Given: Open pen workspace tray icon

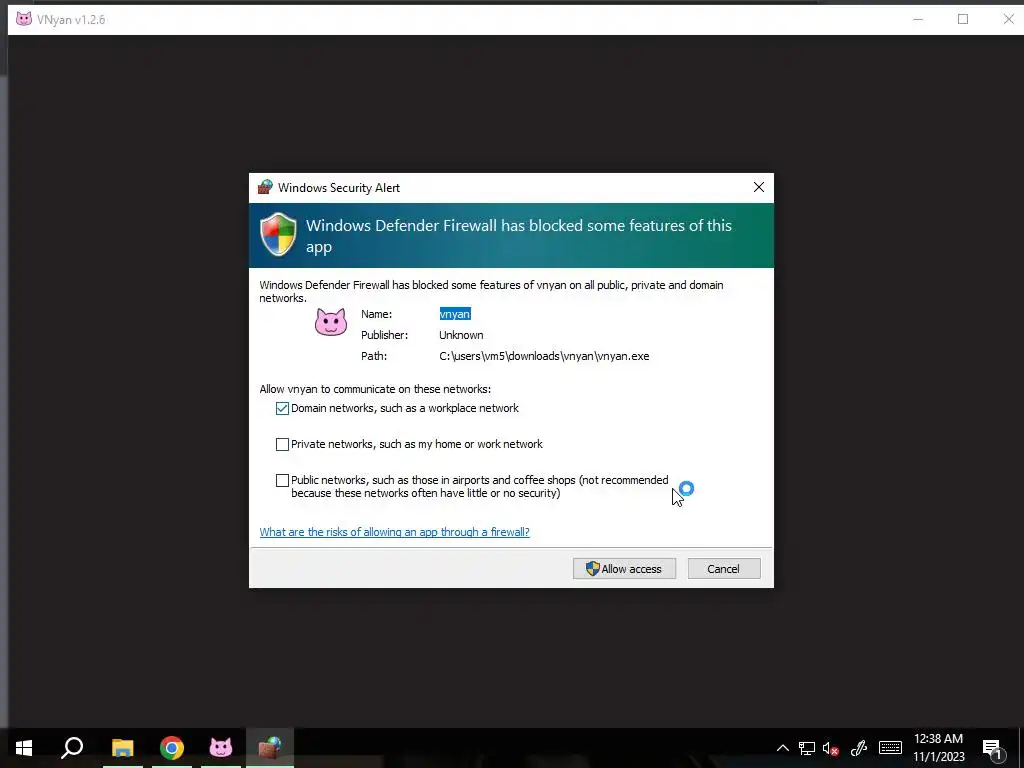Looking at the screenshot, I should [x=859, y=748].
